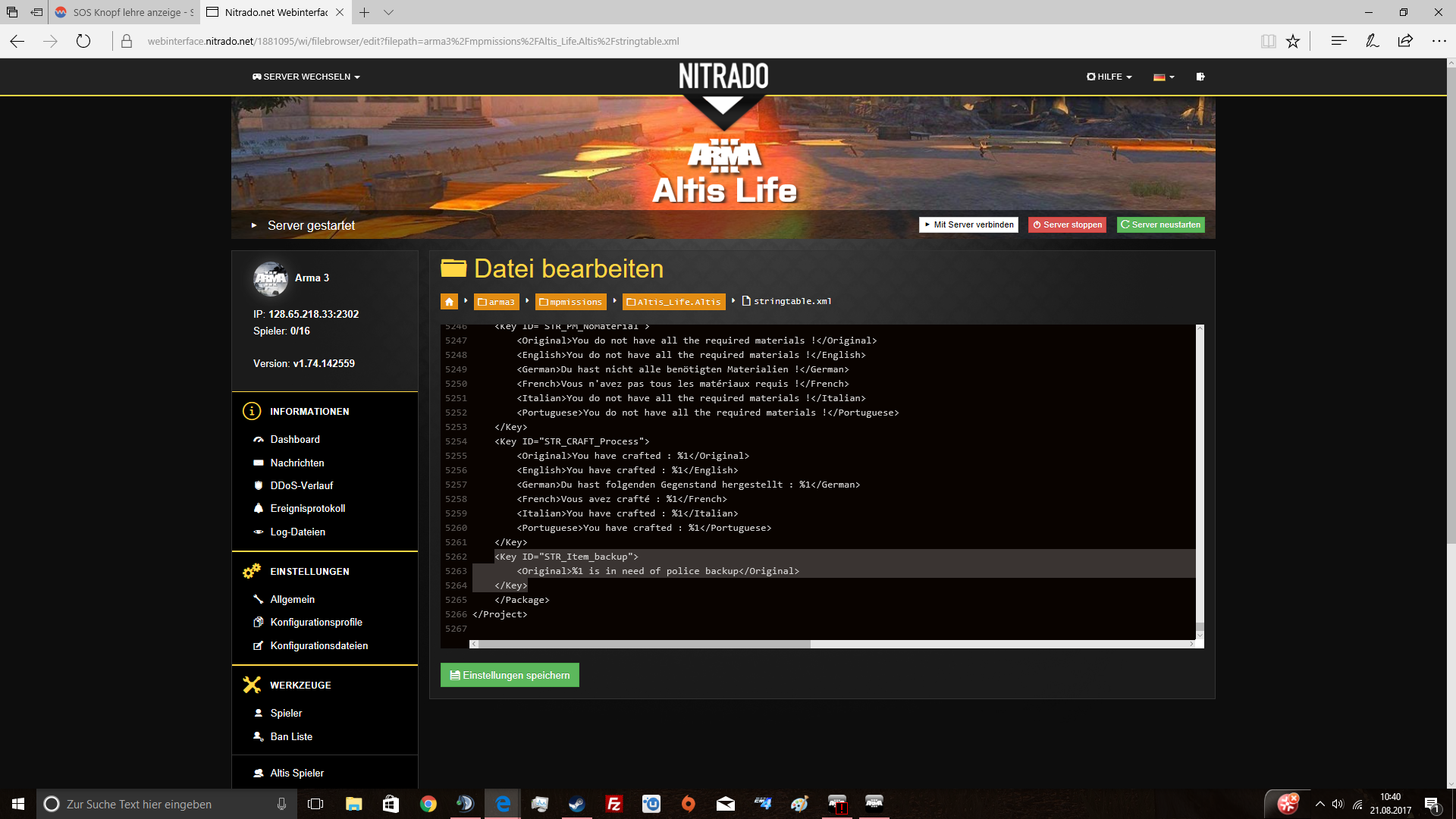Open Steam from the taskbar
Image resolution: width=1456 pixels, height=819 pixels.
[576, 804]
